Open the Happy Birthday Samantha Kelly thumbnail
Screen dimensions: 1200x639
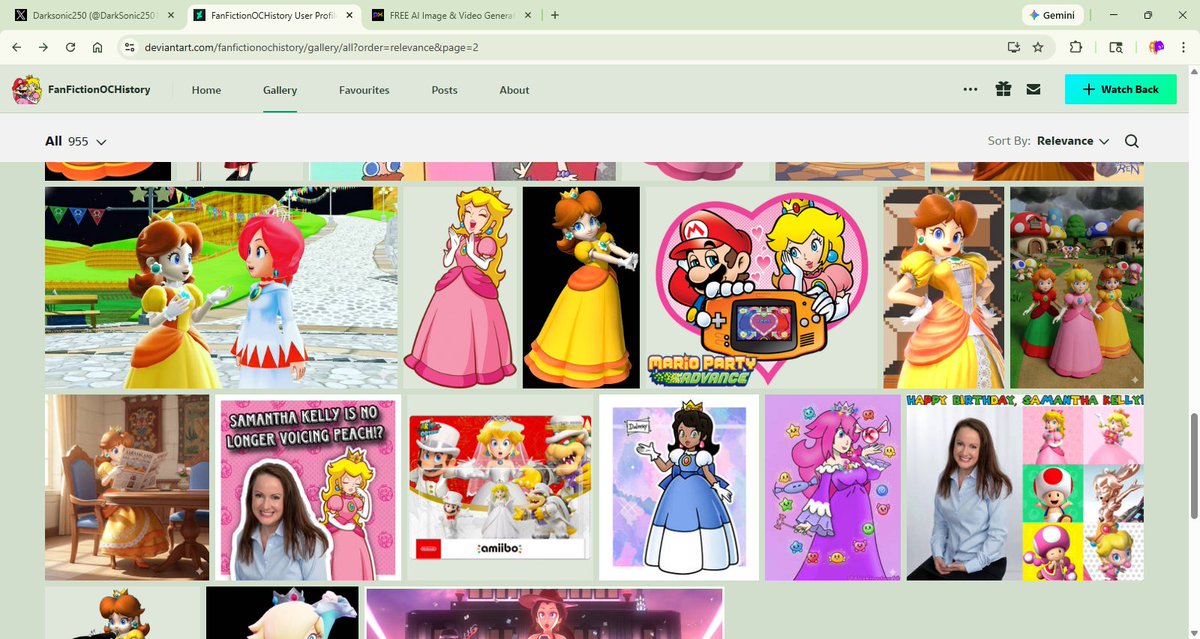[1025, 487]
